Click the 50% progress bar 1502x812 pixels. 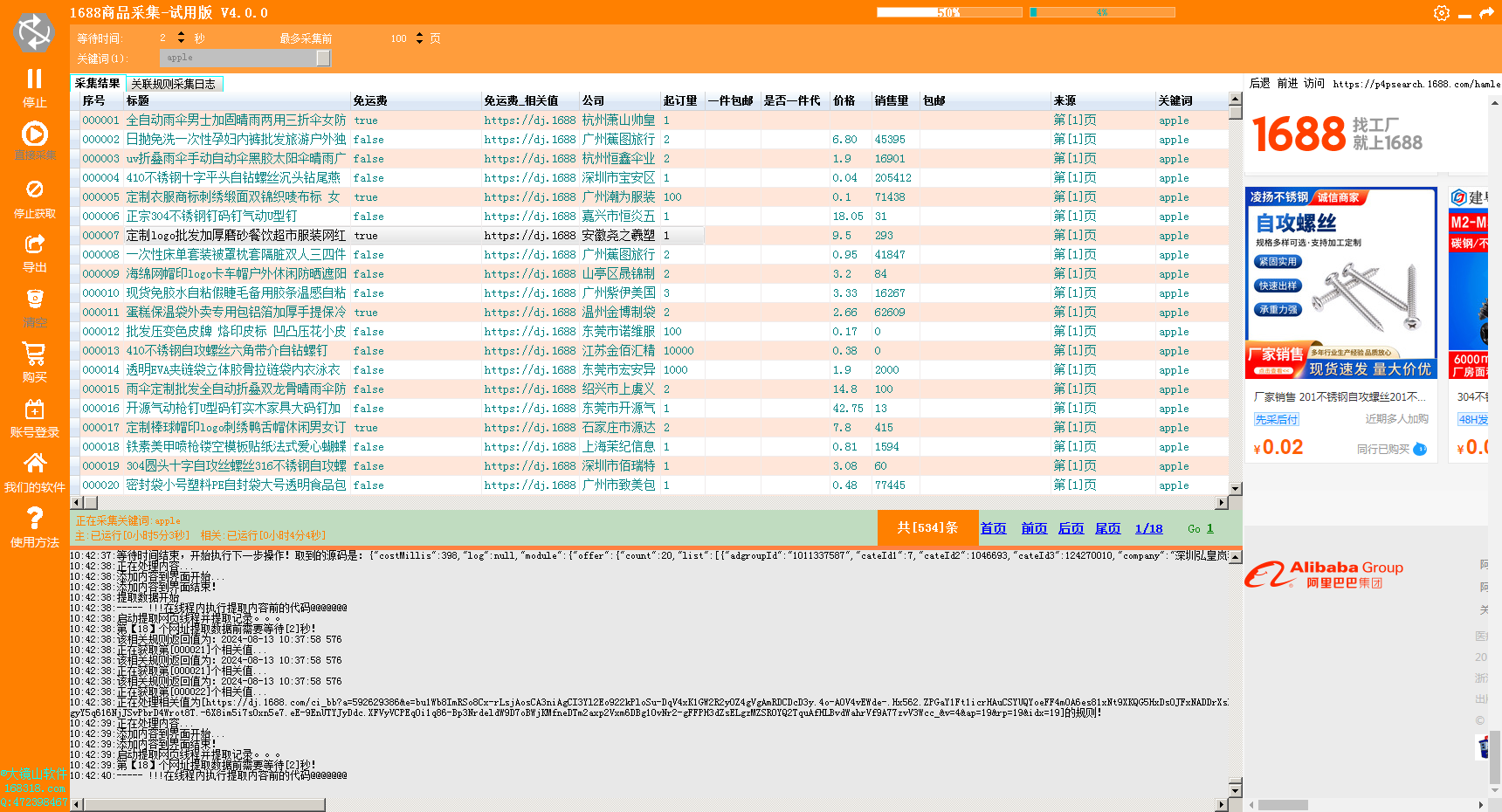(949, 12)
